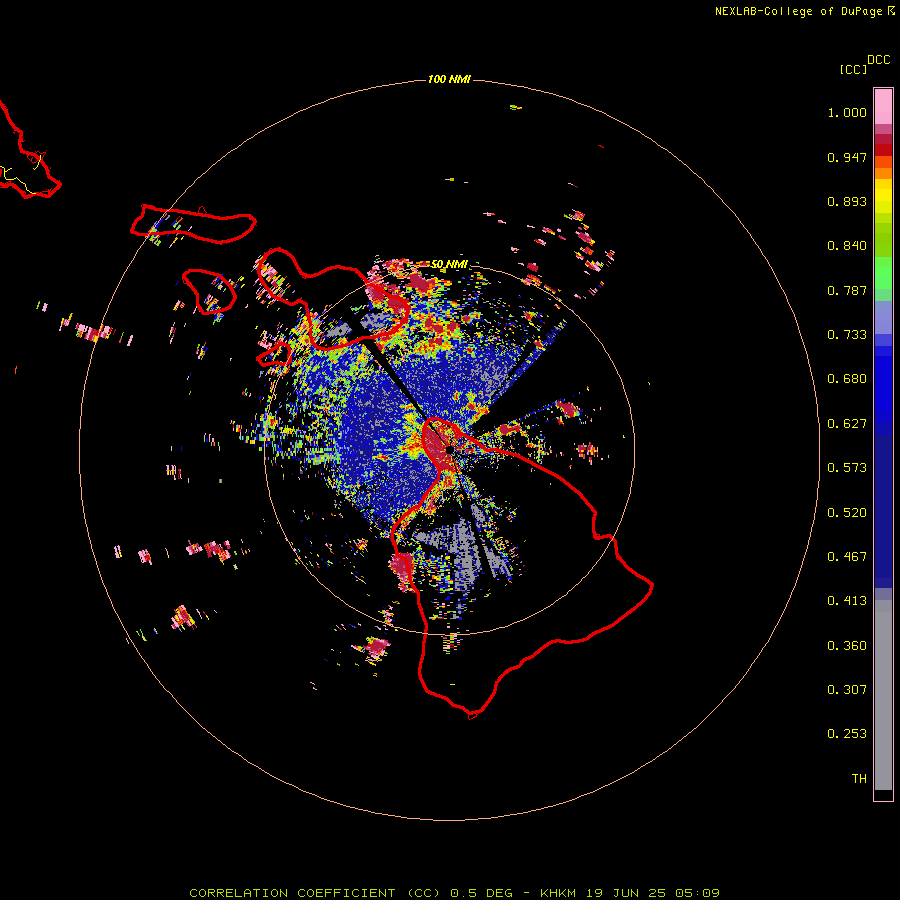The image size is (900, 900).
Task: Click the 50 NMI range ring label
Action: (x=449, y=265)
